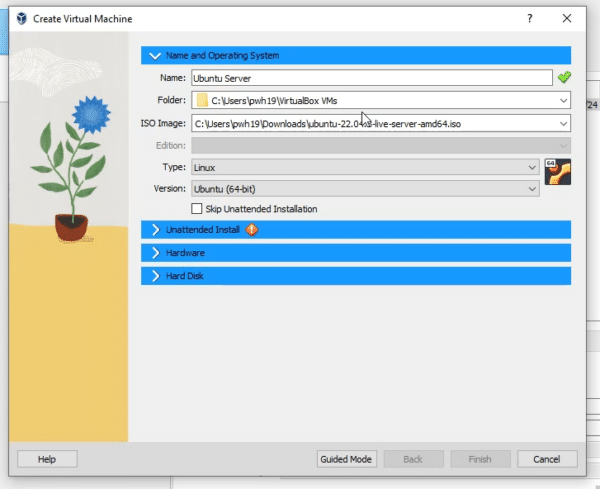Enable Skip Unattended Installation checkbox

point(197,209)
